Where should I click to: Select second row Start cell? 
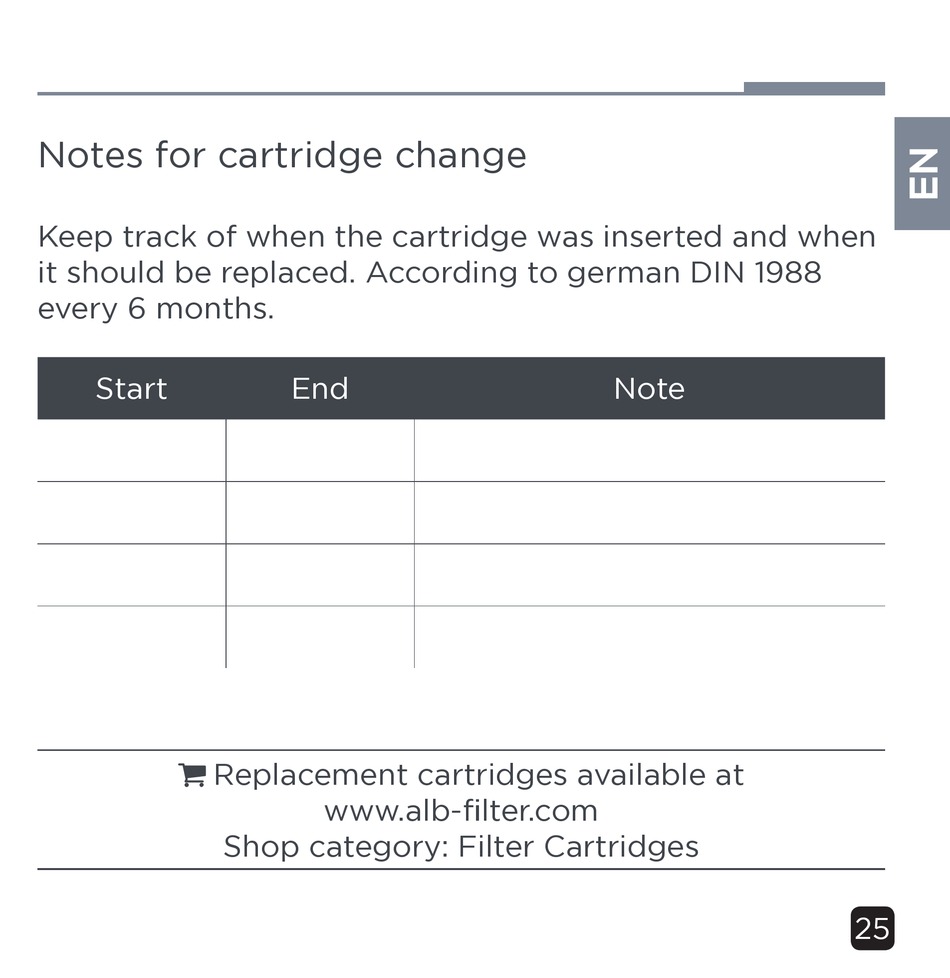[132, 513]
